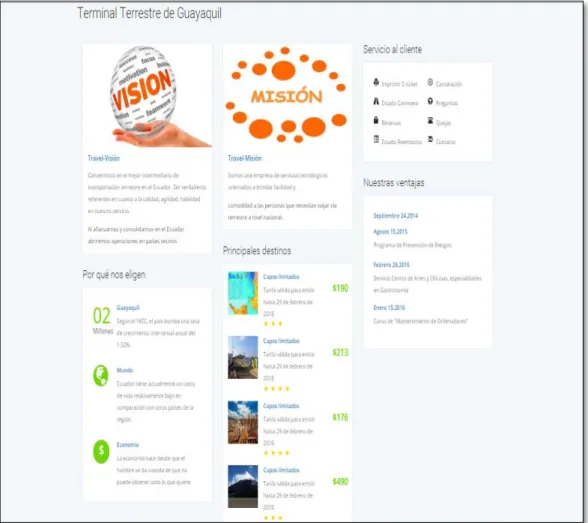The height and width of the screenshot is (523, 588).
Task: Click the telephone icon next to Quejas
Action: point(430,120)
